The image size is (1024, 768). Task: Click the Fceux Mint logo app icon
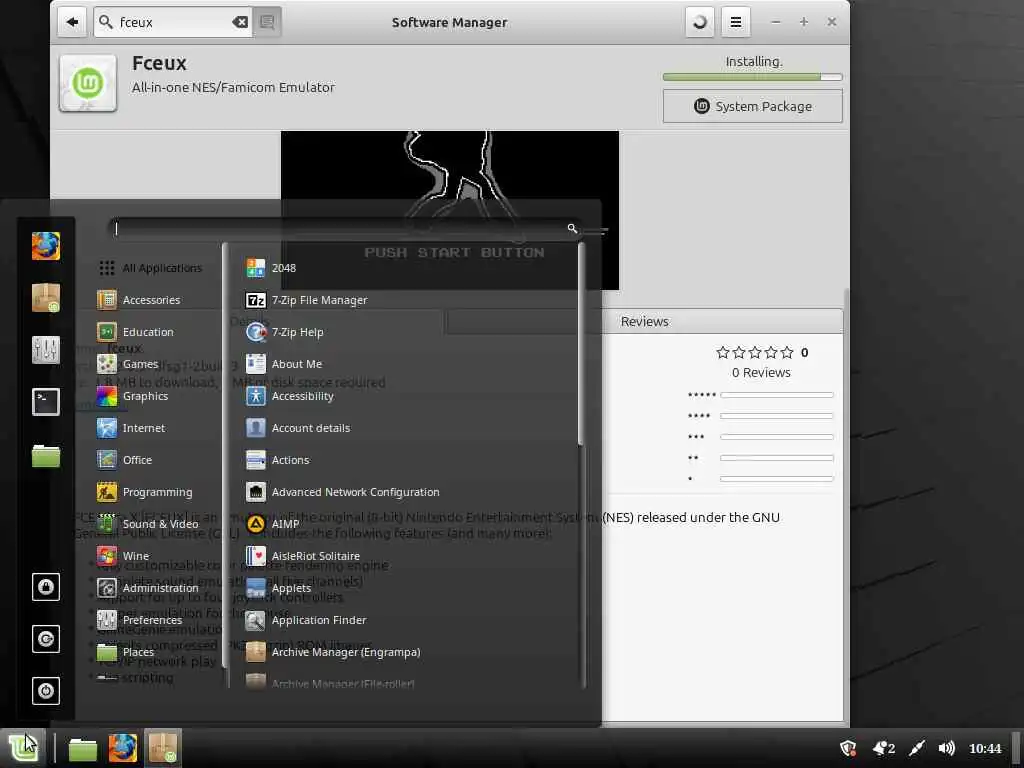point(88,83)
